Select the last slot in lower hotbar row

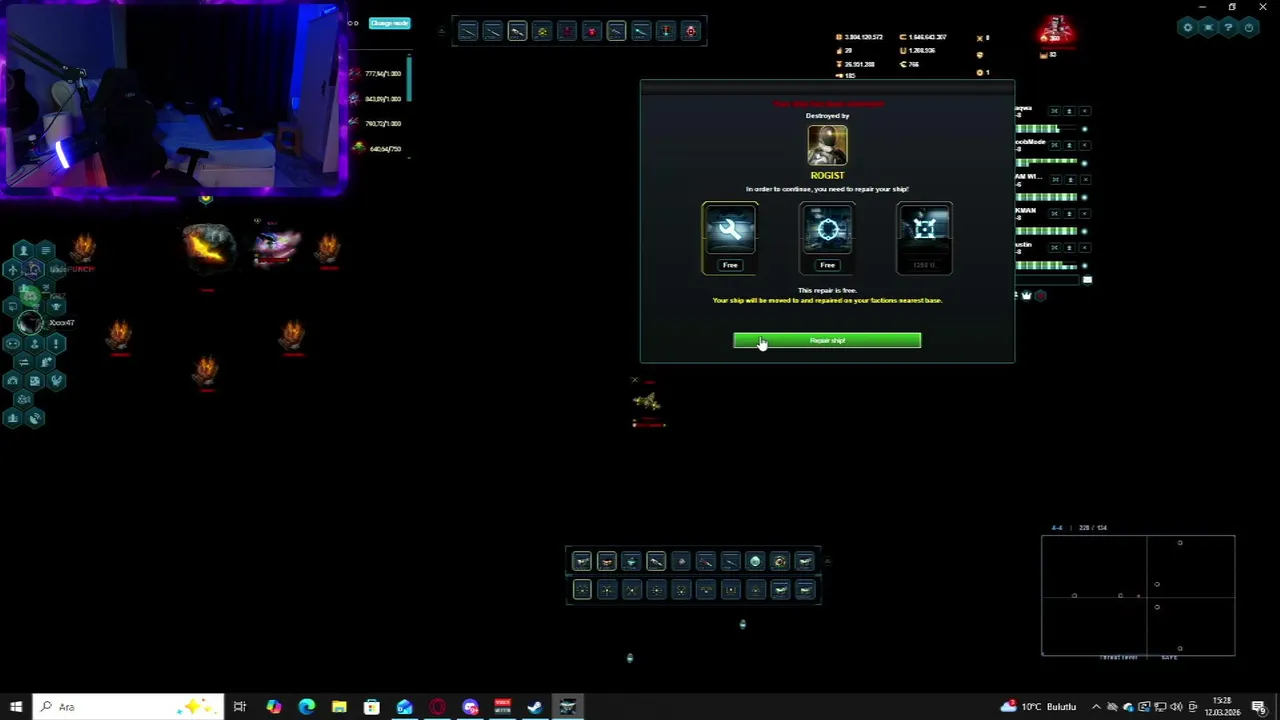point(805,590)
